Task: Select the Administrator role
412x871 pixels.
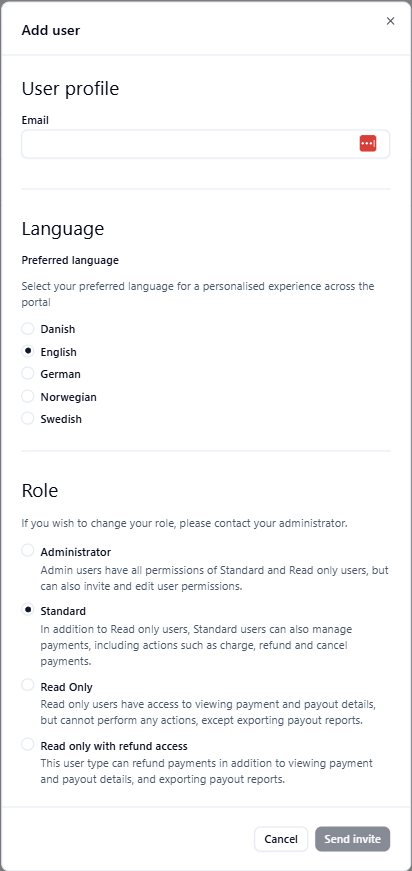Action: tap(28, 551)
